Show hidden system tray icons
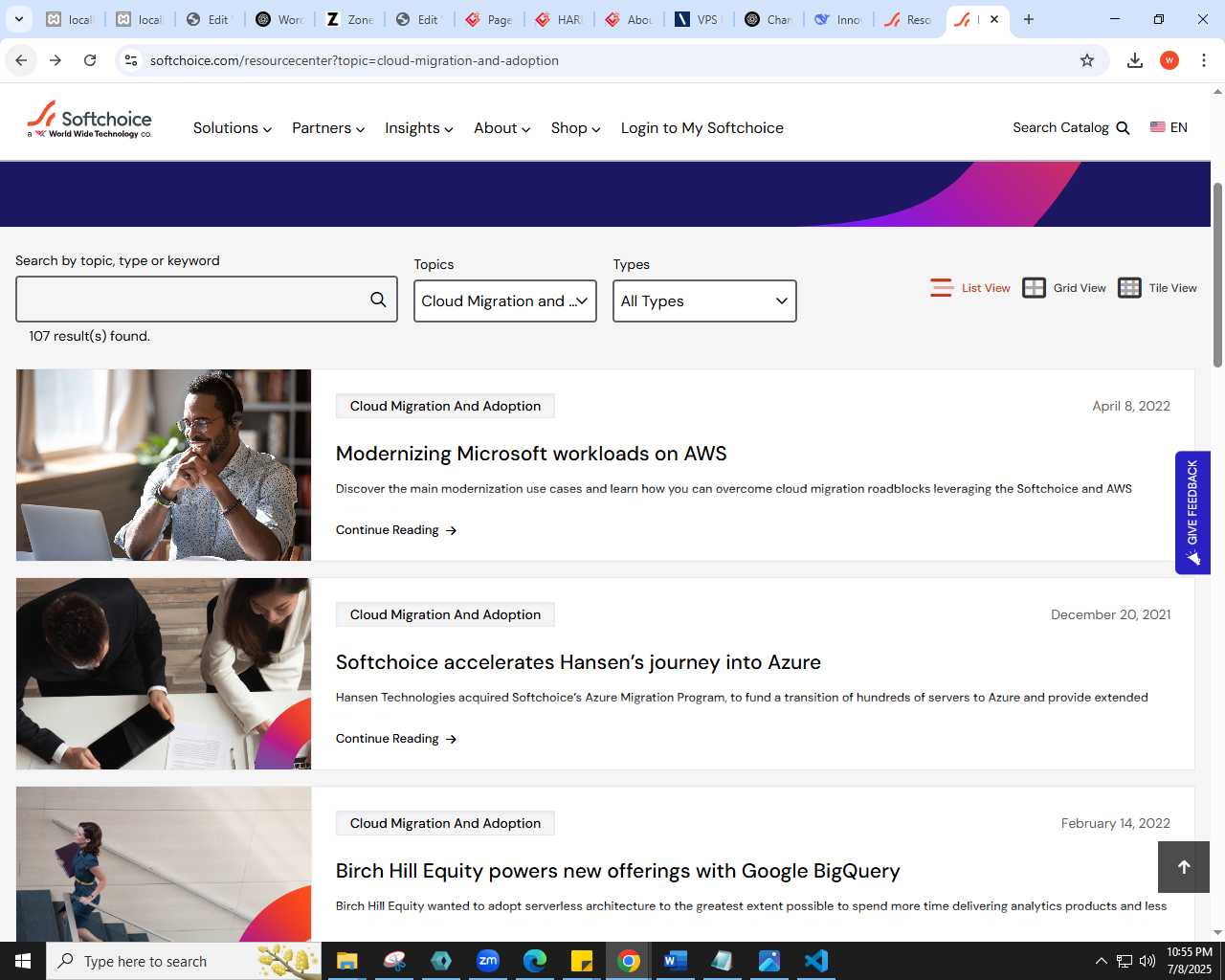 1101,961
